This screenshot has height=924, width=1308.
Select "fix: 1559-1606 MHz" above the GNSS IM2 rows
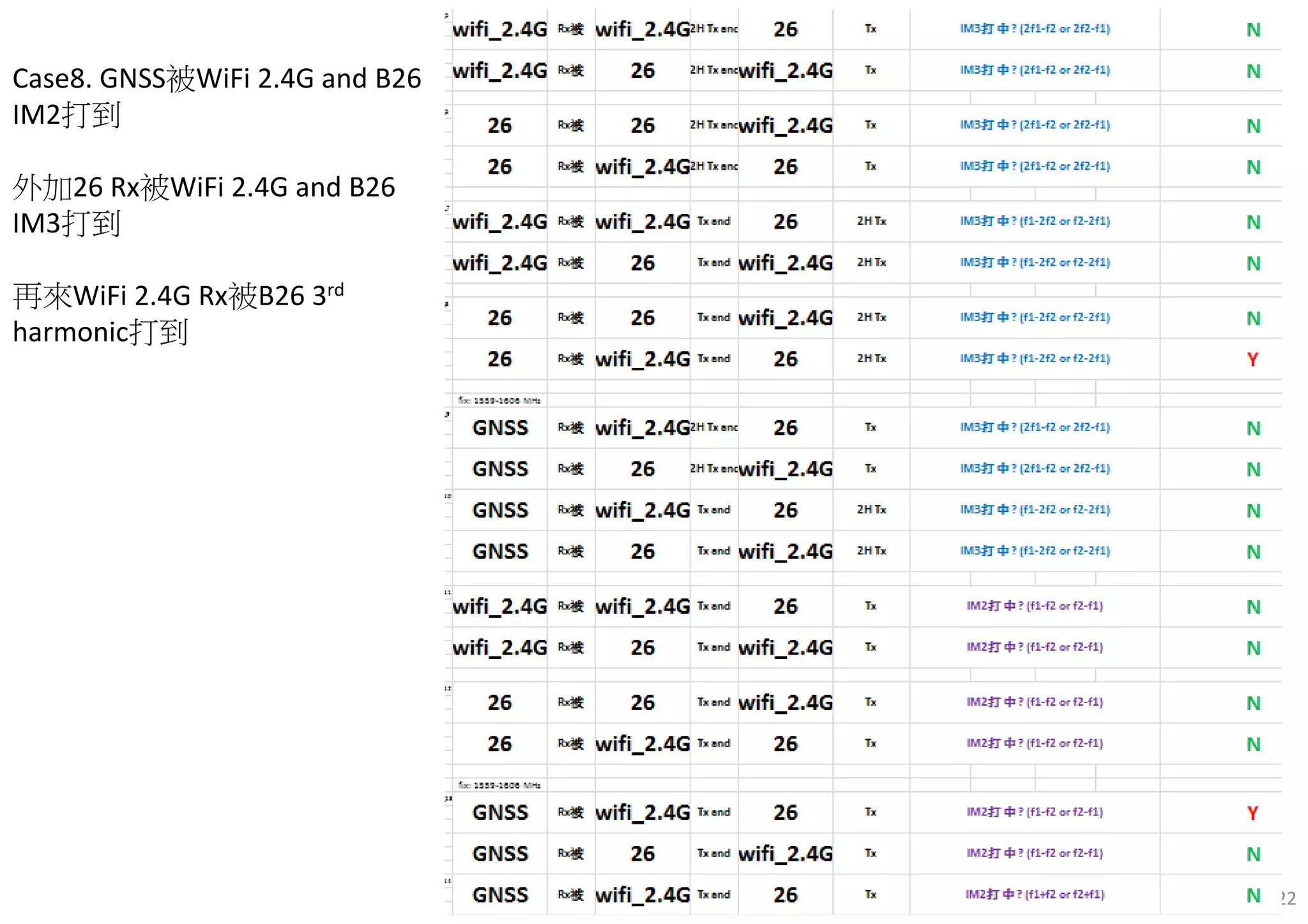tap(499, 785)
